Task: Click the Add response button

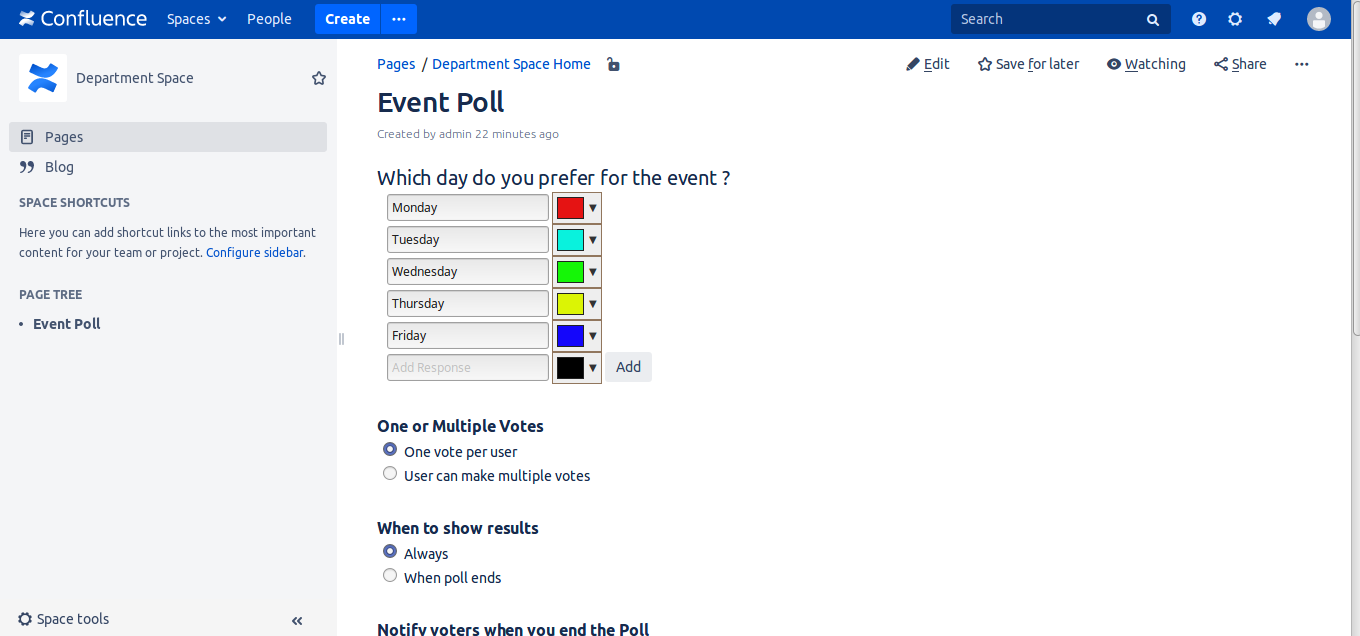Action: [x=628, y=367]
